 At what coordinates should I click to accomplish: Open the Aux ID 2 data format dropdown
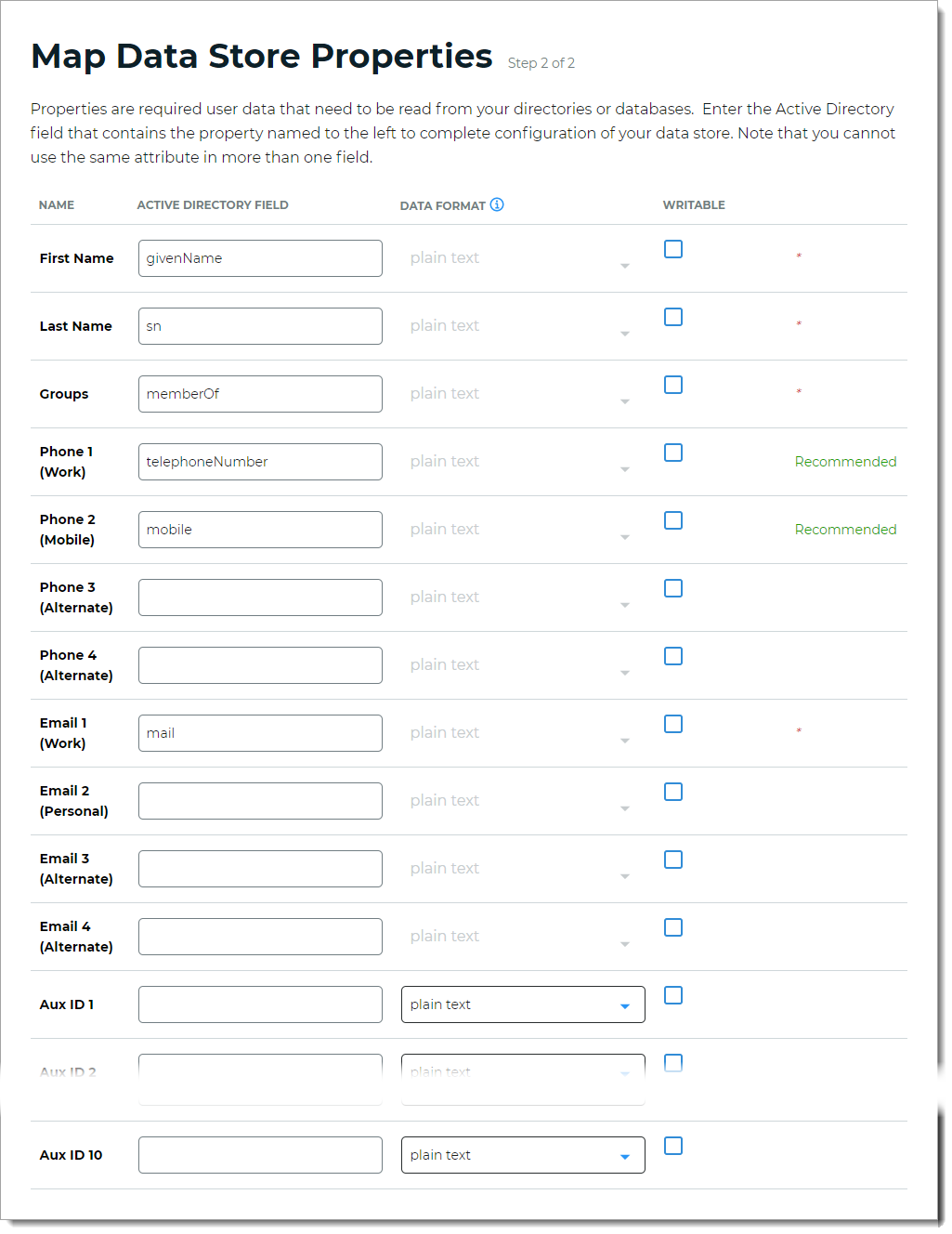click(522, 1070)
